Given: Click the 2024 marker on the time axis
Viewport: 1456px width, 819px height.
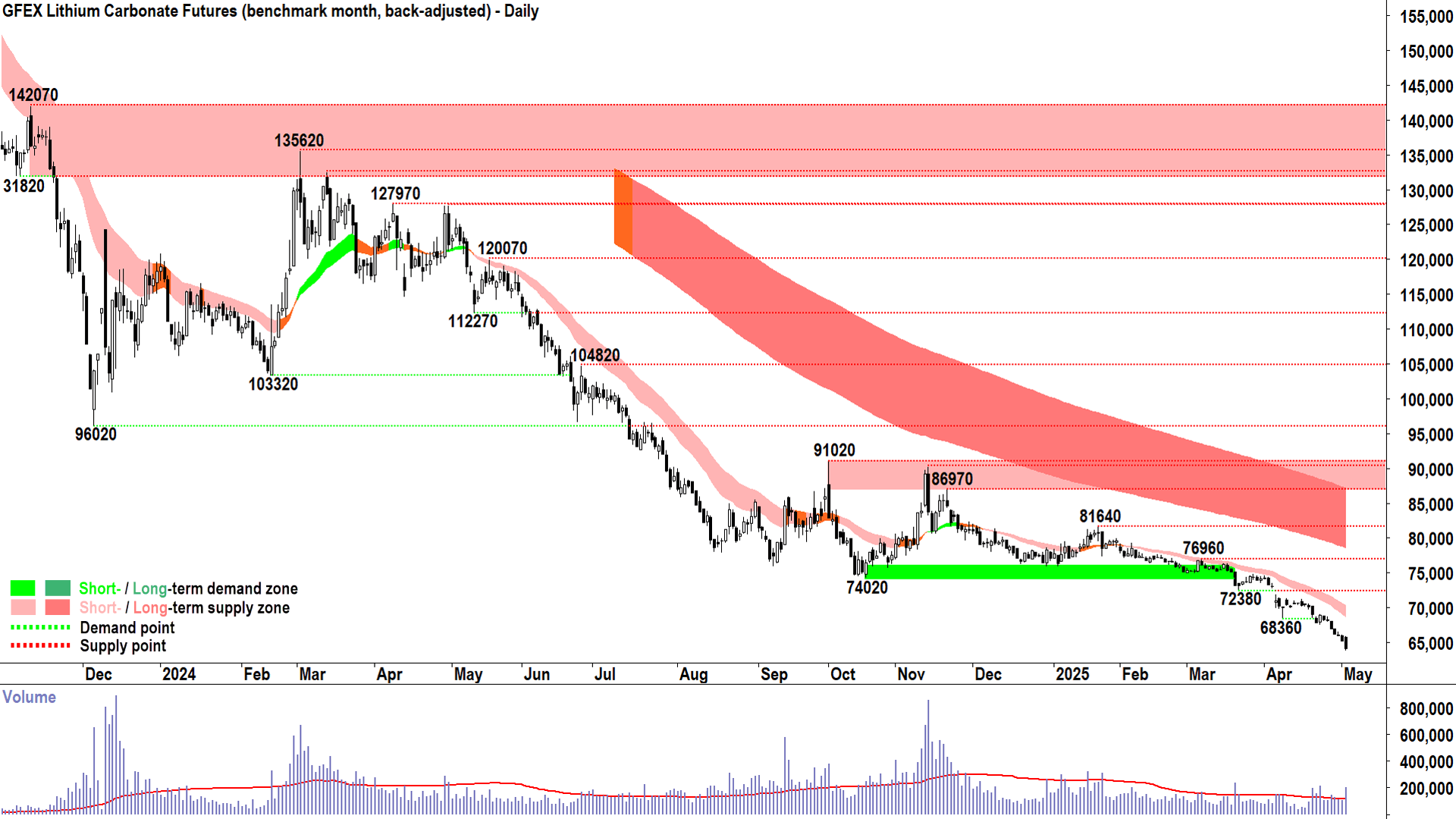Looking at the screenshot, I should click(x=179, y=675).
